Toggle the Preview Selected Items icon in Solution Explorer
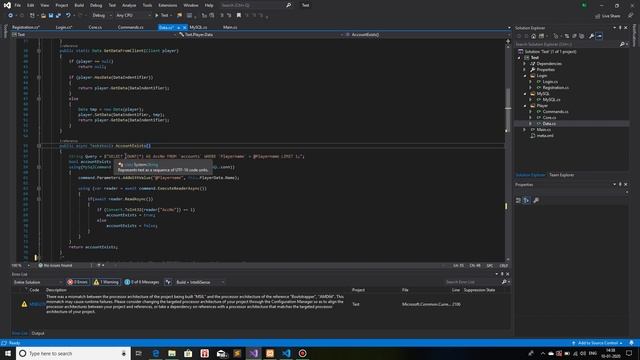 [x=599, y=36]
